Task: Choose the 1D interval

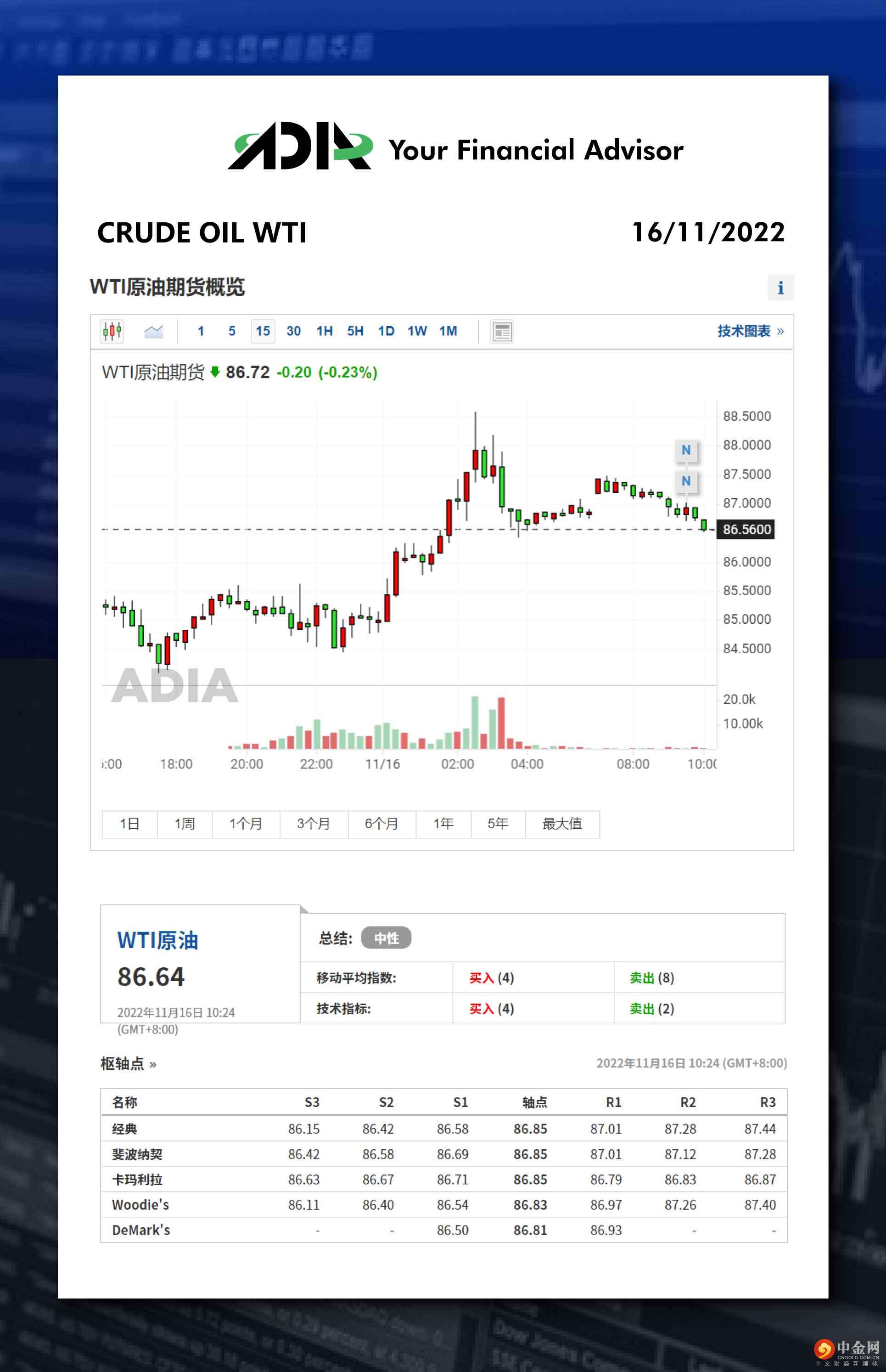Action: coord(386,331)
